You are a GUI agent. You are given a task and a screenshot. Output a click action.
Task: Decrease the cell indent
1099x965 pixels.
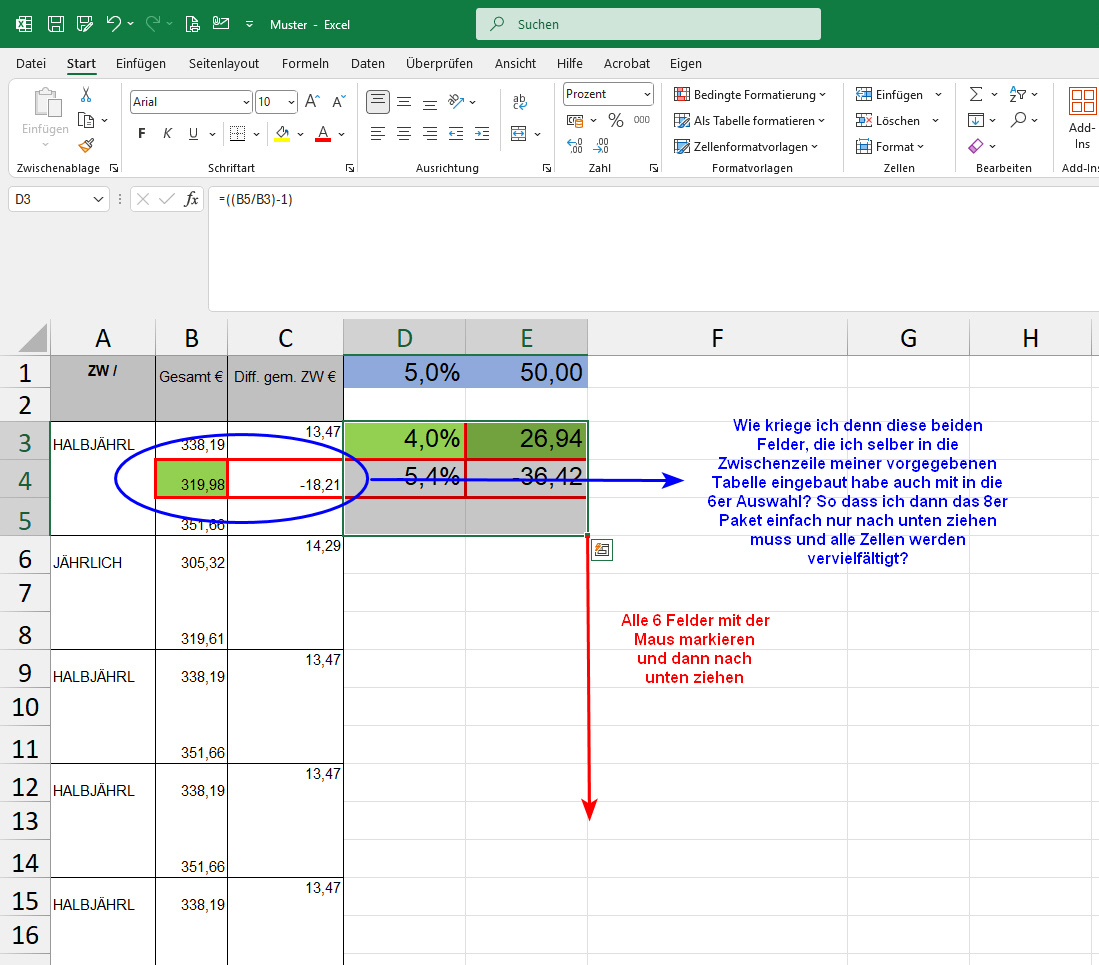tap(456, 133)
